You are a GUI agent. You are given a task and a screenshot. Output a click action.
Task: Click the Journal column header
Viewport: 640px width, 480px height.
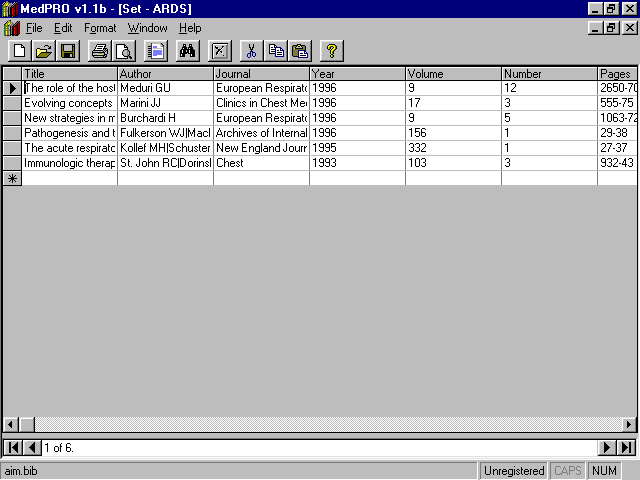[261, 73]
